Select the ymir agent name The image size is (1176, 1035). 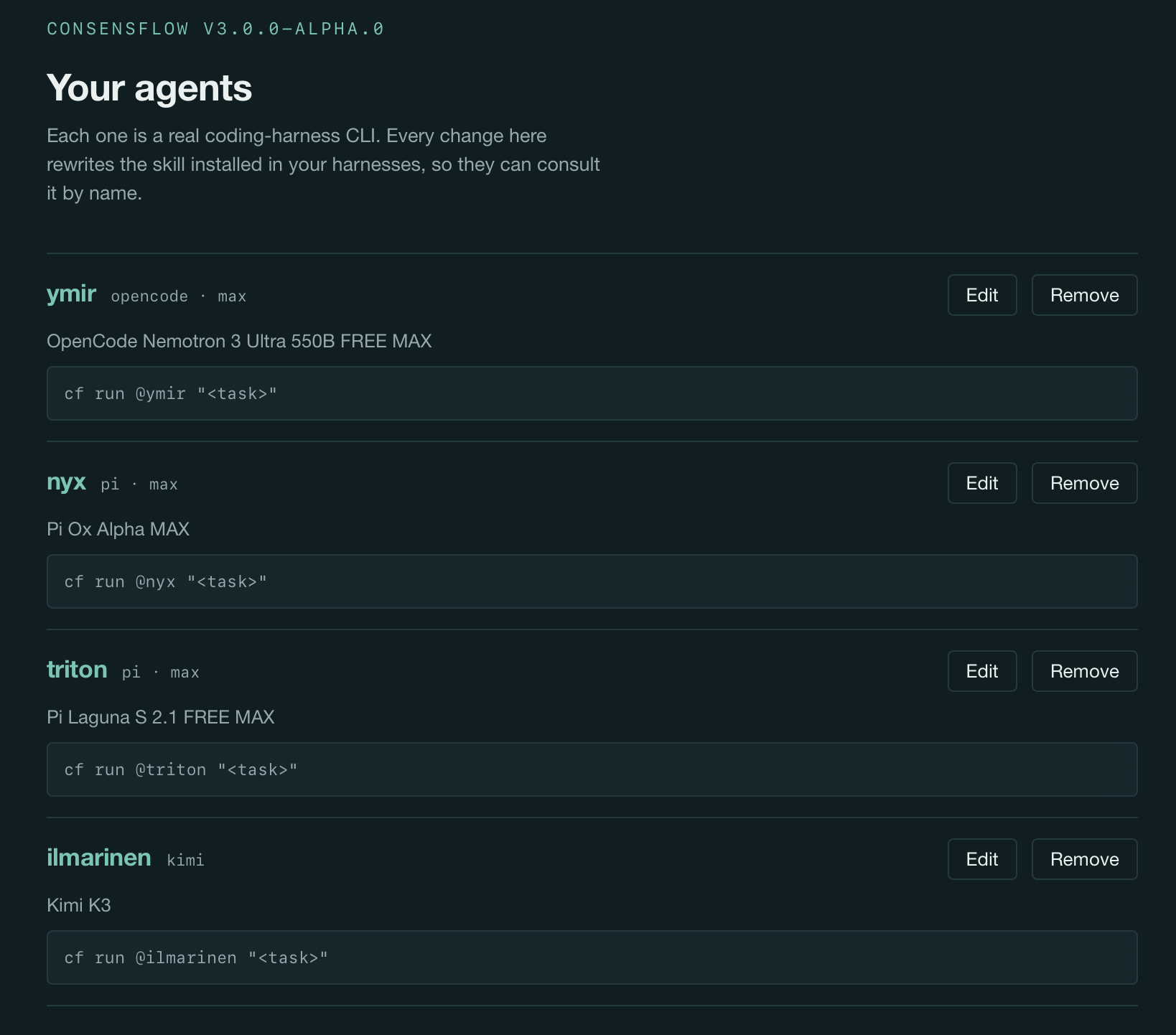[71, 294]
